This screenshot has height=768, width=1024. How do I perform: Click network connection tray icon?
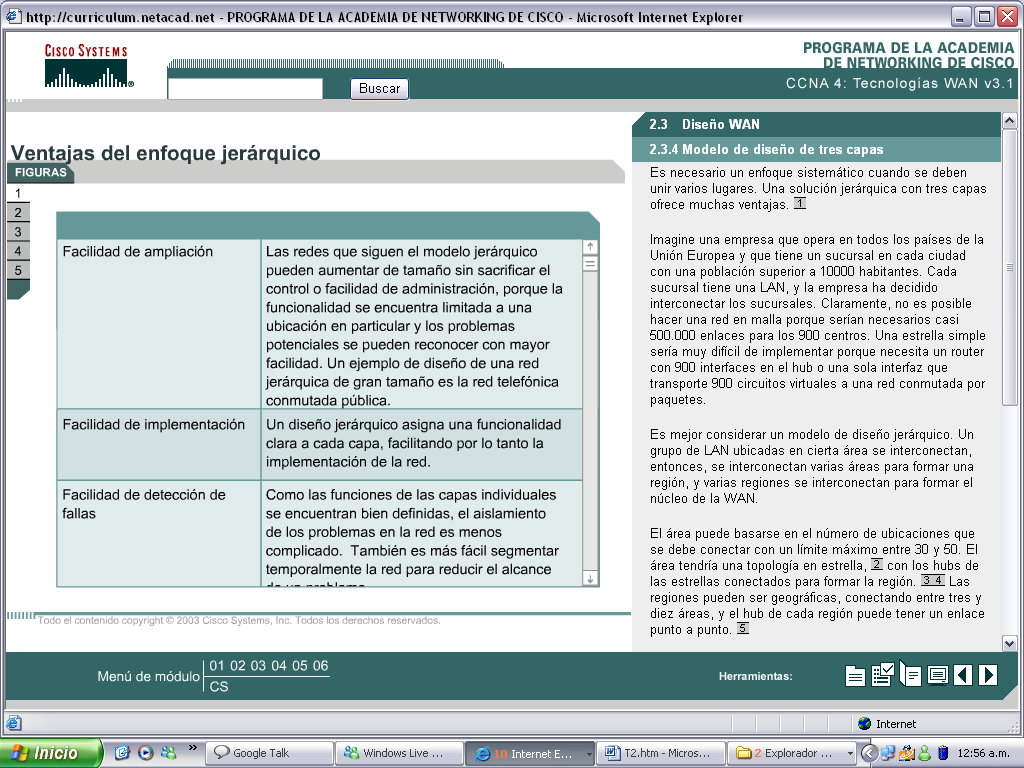[x=888, y=753]
